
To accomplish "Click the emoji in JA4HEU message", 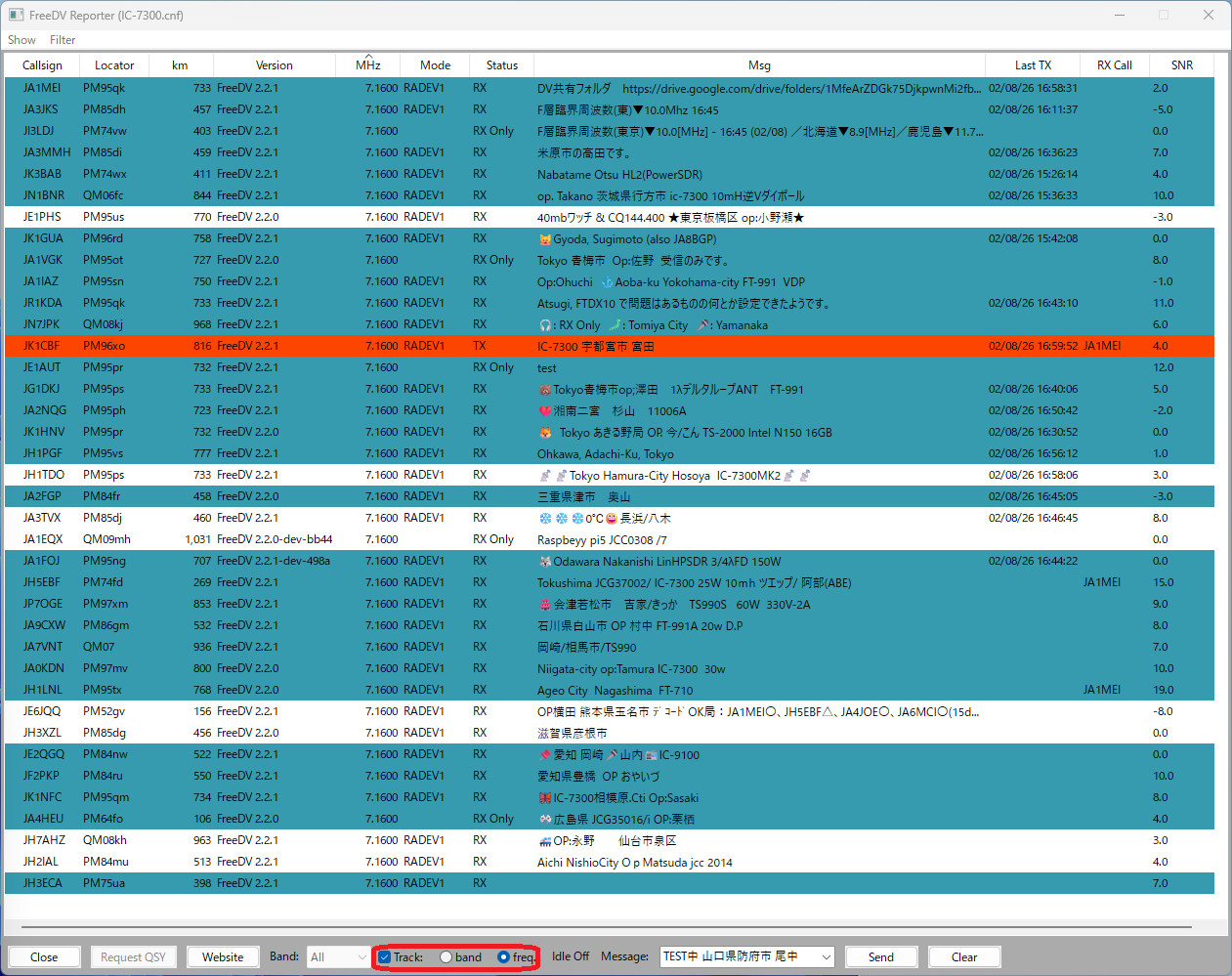I will (544, 820).
